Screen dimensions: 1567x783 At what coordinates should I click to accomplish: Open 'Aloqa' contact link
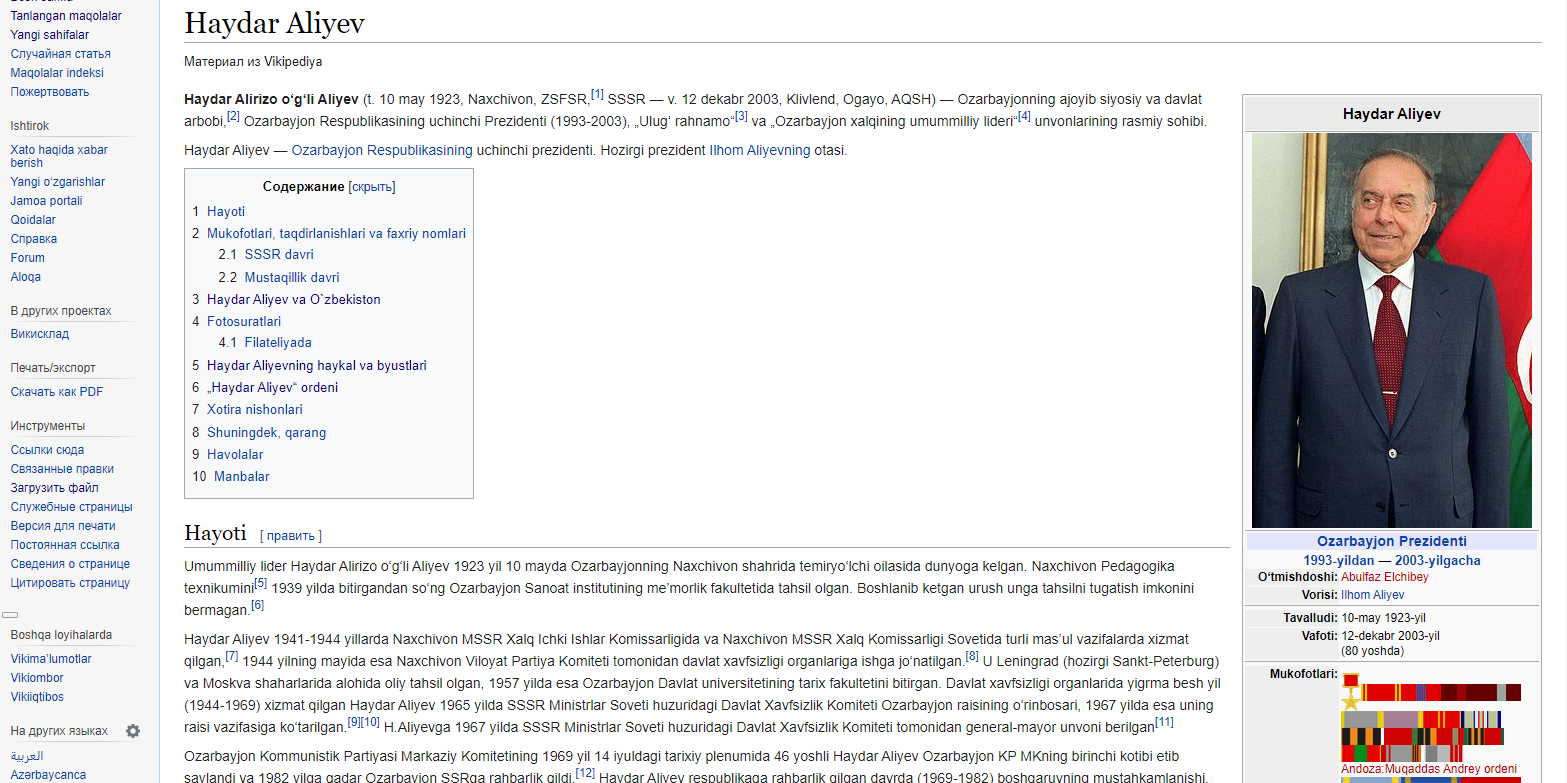click(26, 277)
